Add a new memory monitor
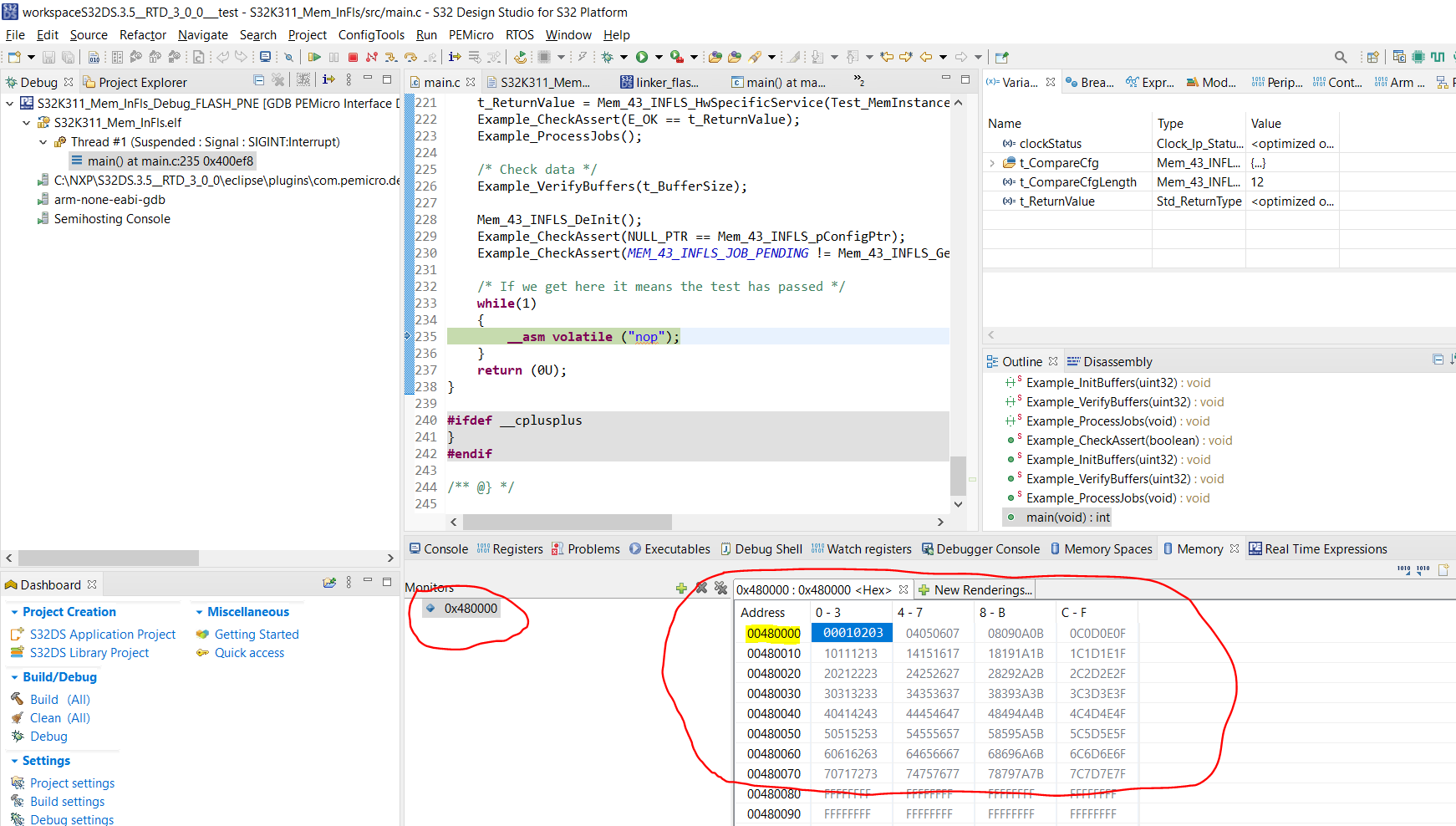The image size is (1456, 826). [x=682, y=589]
